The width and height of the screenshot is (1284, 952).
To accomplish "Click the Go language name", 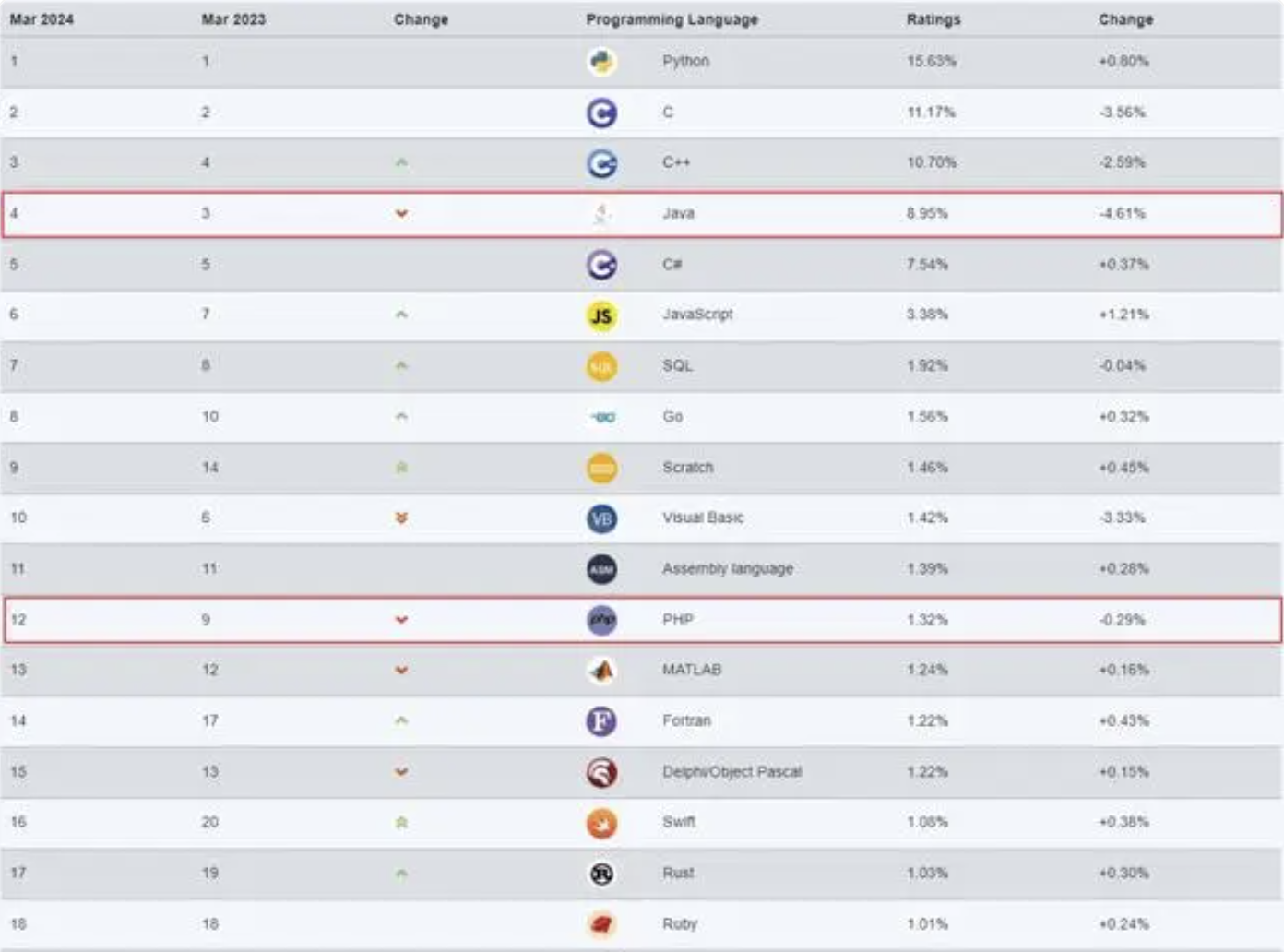I will coord(672,417).
